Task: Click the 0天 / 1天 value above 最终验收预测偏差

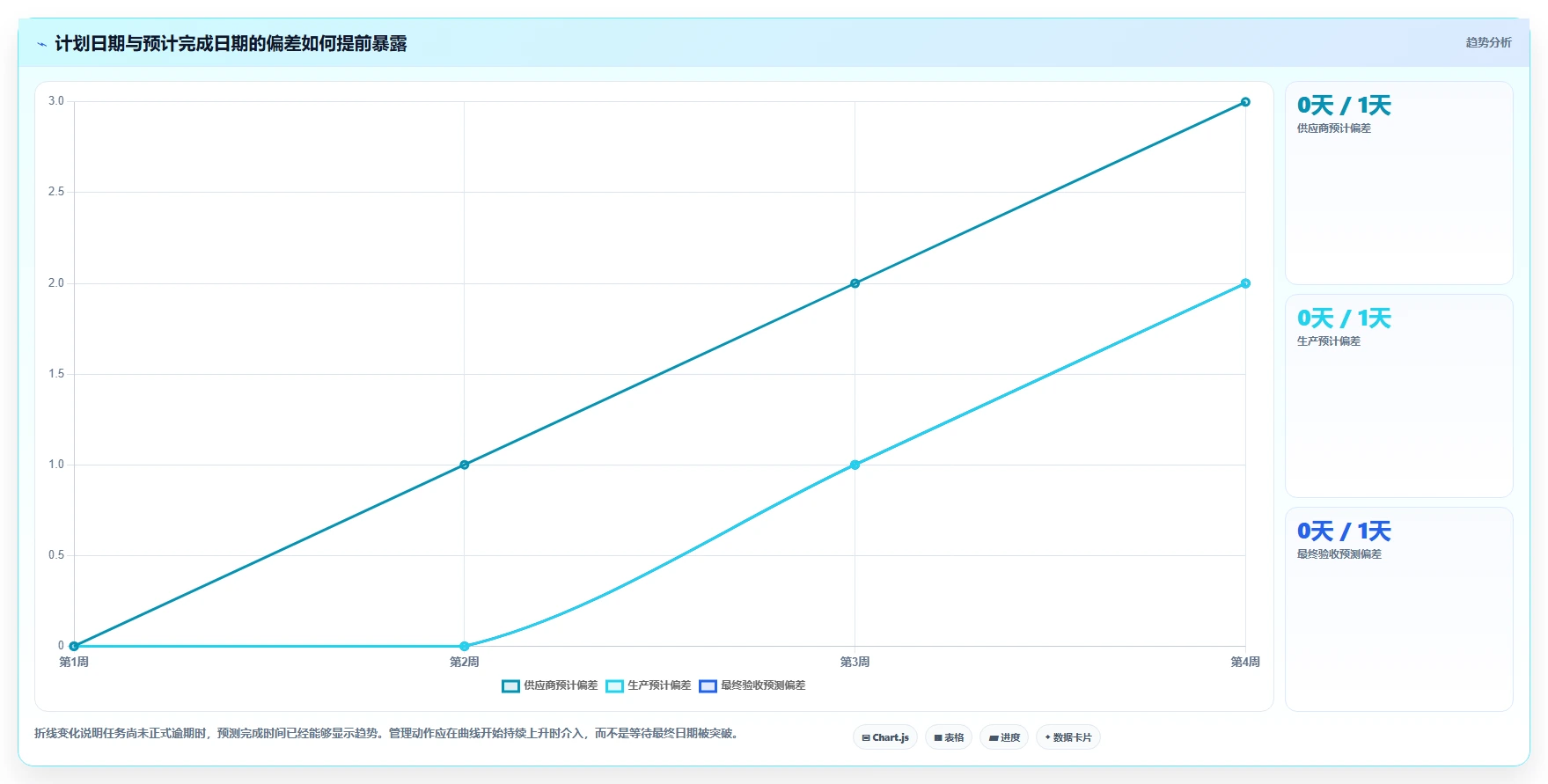Action: tap(1344, 531)
